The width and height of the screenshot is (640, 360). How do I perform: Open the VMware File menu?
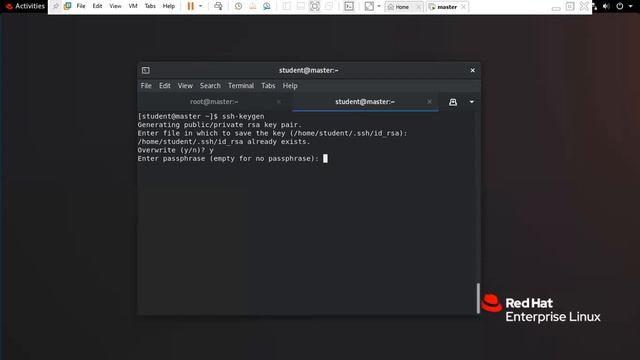[x=81, y=6]
